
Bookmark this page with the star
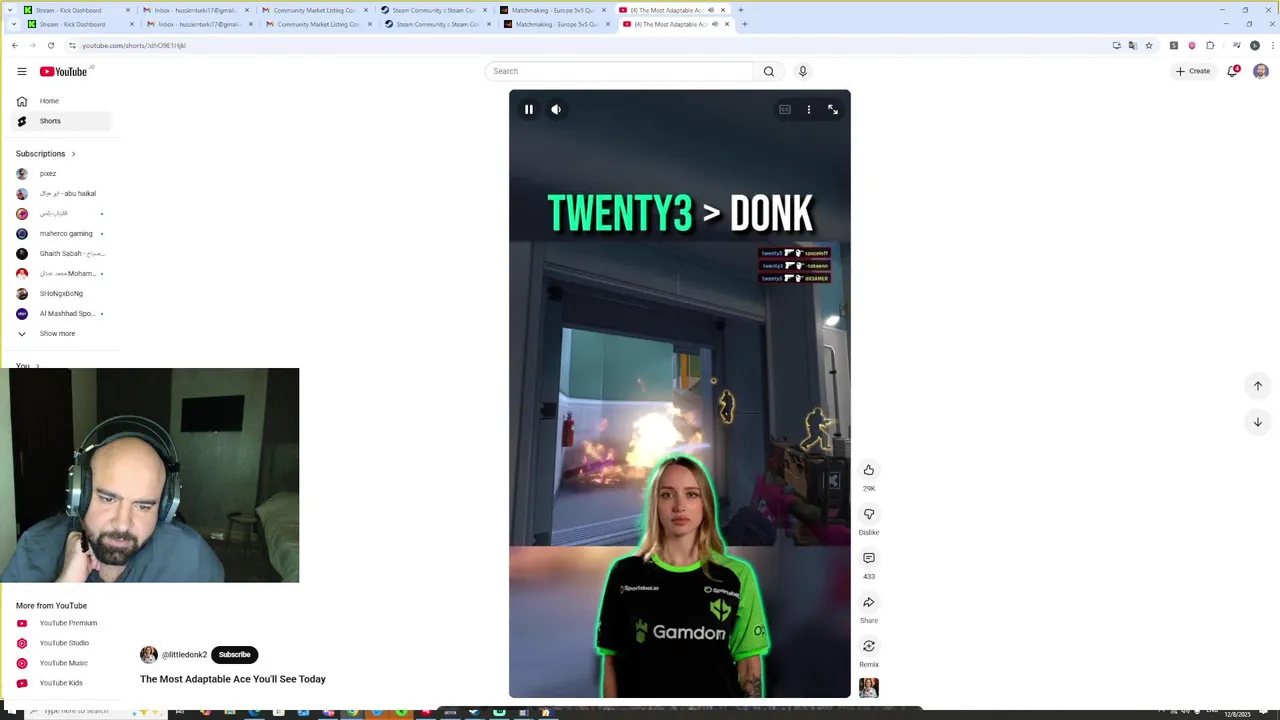1149,45
